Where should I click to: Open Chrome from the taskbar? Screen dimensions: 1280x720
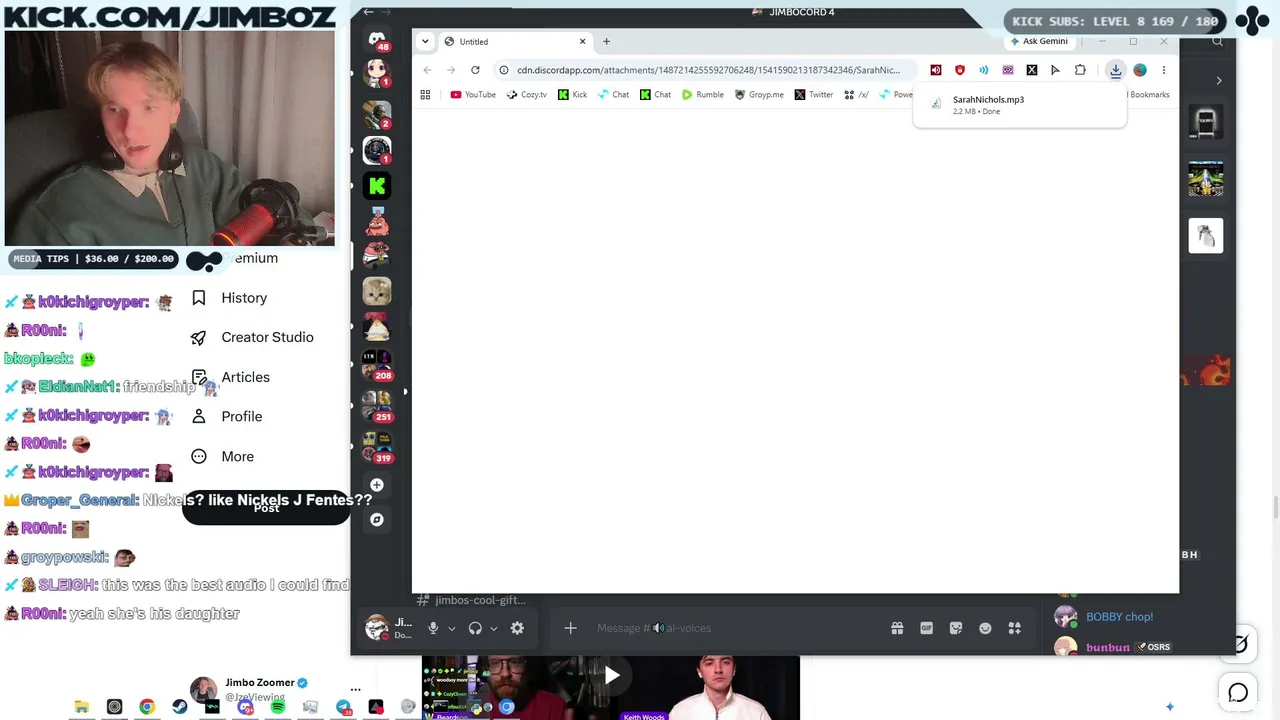[x=147, y=708]
